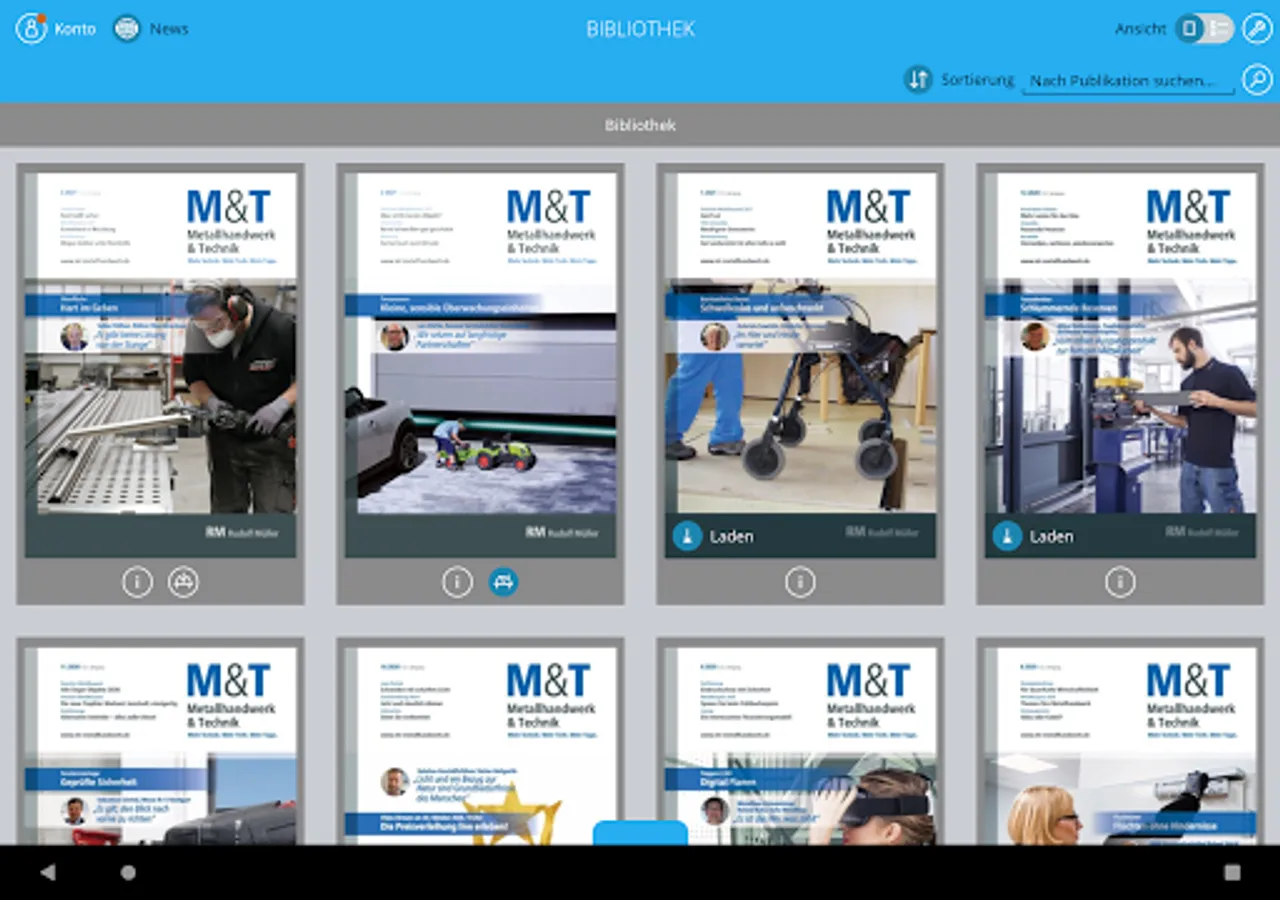1280x900 pixels.
Task: Tap the Android recent apps button
Action: pyautogui.click(x=1232, y=872)
